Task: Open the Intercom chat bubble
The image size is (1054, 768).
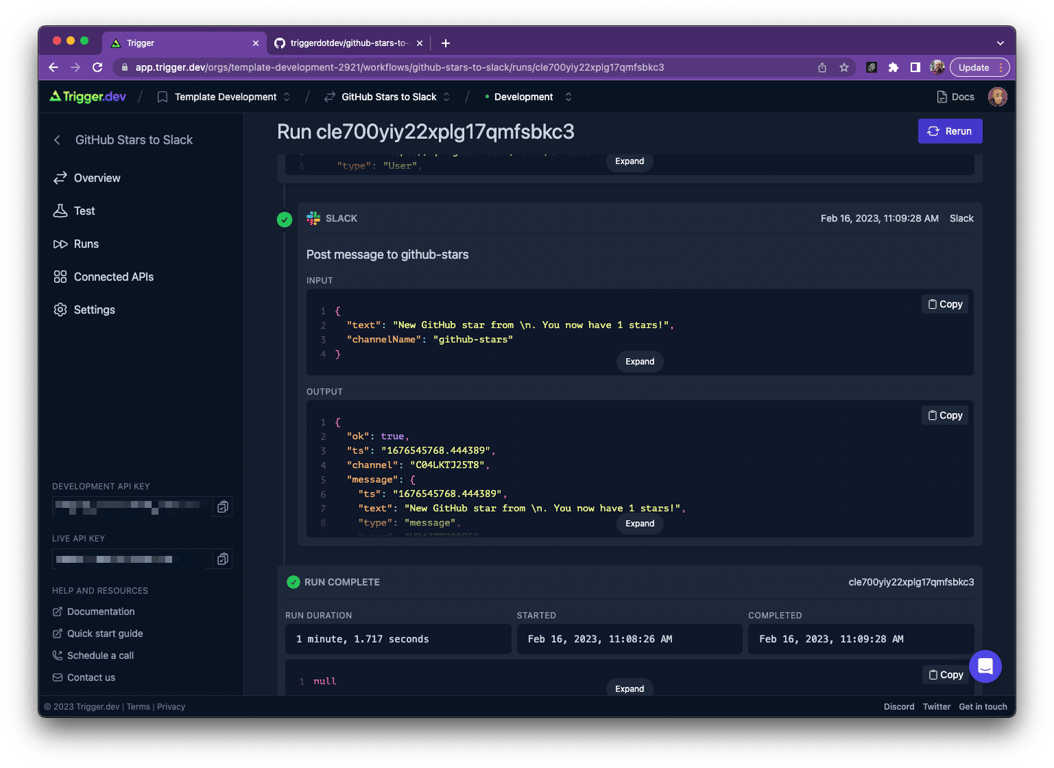Action: pos(985,666)
